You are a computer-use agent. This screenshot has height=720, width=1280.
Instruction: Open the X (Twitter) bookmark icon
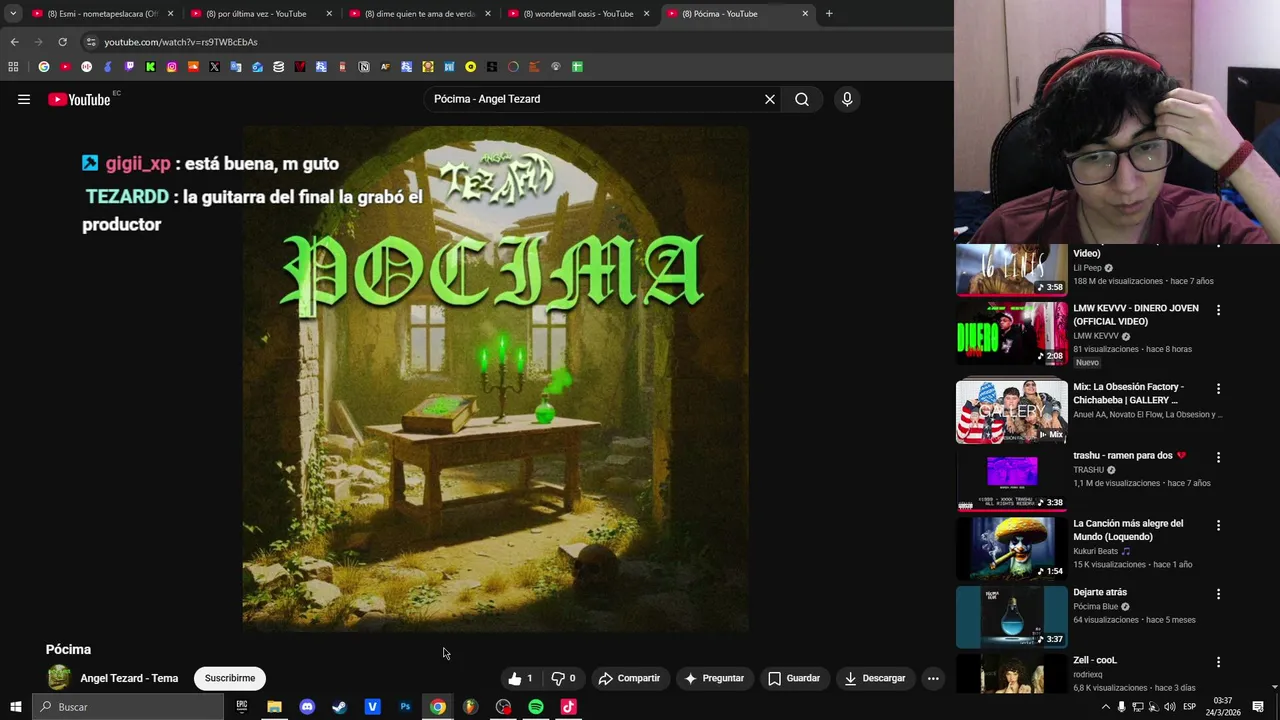pyautogui.click(x=214, y=67)
